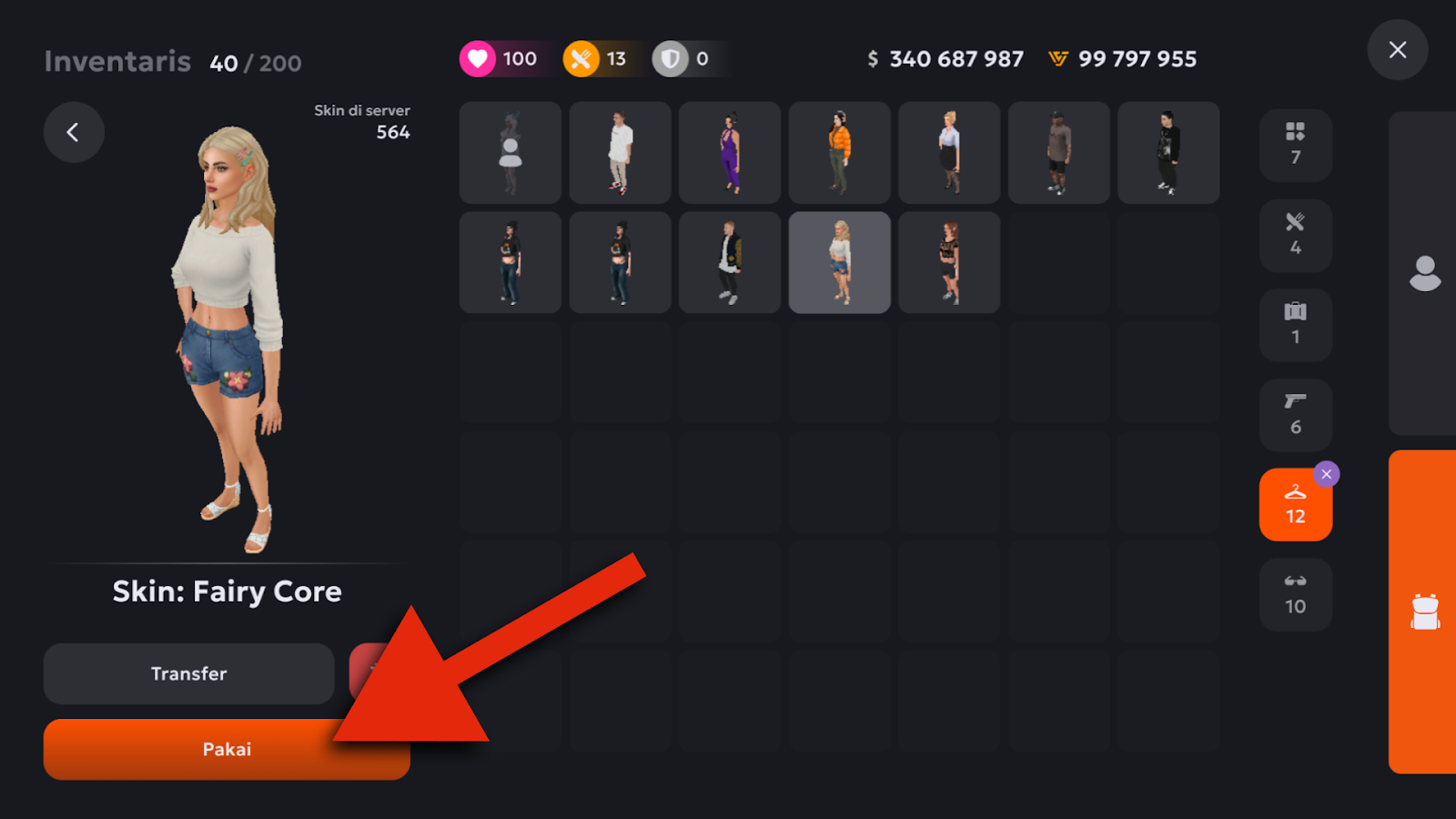This screenshot has height=819, width=1456.
Task: Select the food category with 4 items
Action: tap(1295, 236)
